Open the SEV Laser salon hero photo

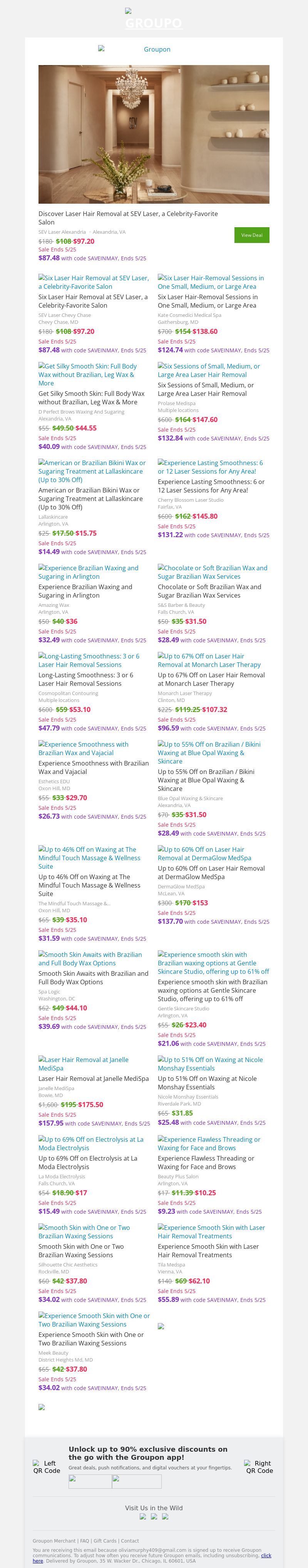point(154,134)
